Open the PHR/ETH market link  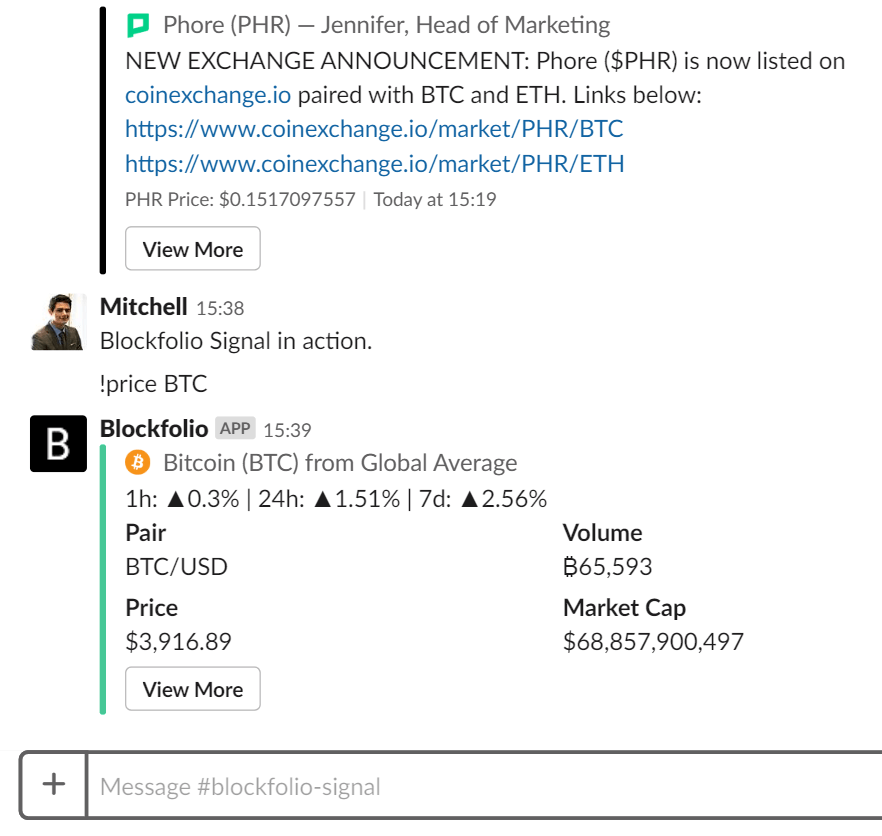click(374, 163)
